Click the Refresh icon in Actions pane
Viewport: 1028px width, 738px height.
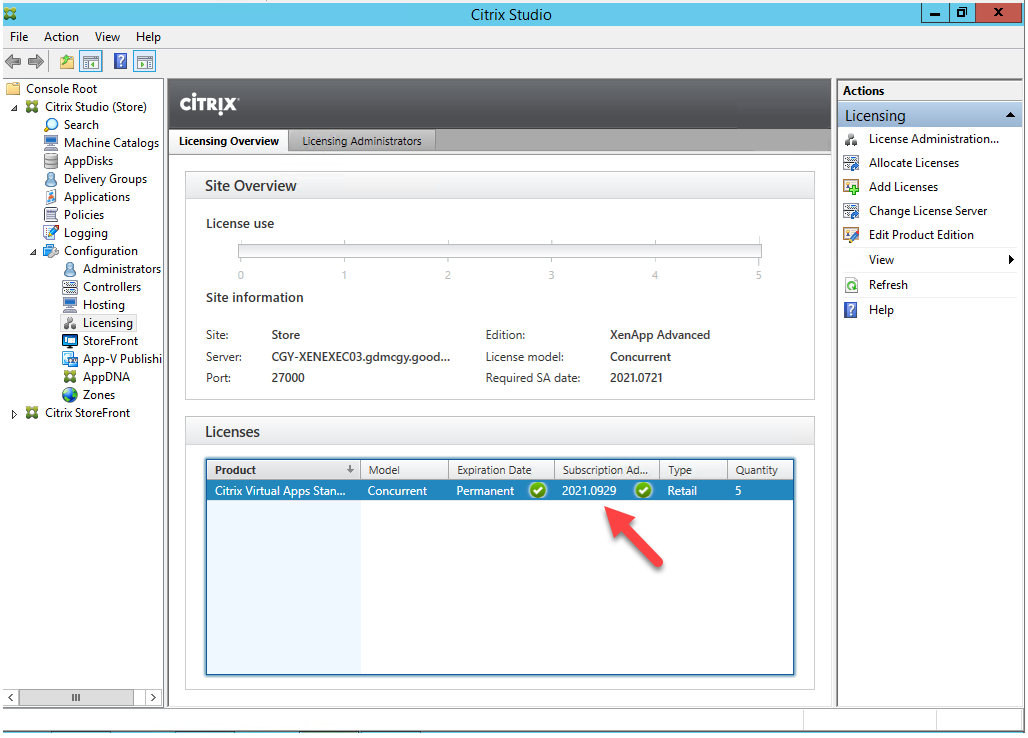pyautogui.click(x=851, y=285)
